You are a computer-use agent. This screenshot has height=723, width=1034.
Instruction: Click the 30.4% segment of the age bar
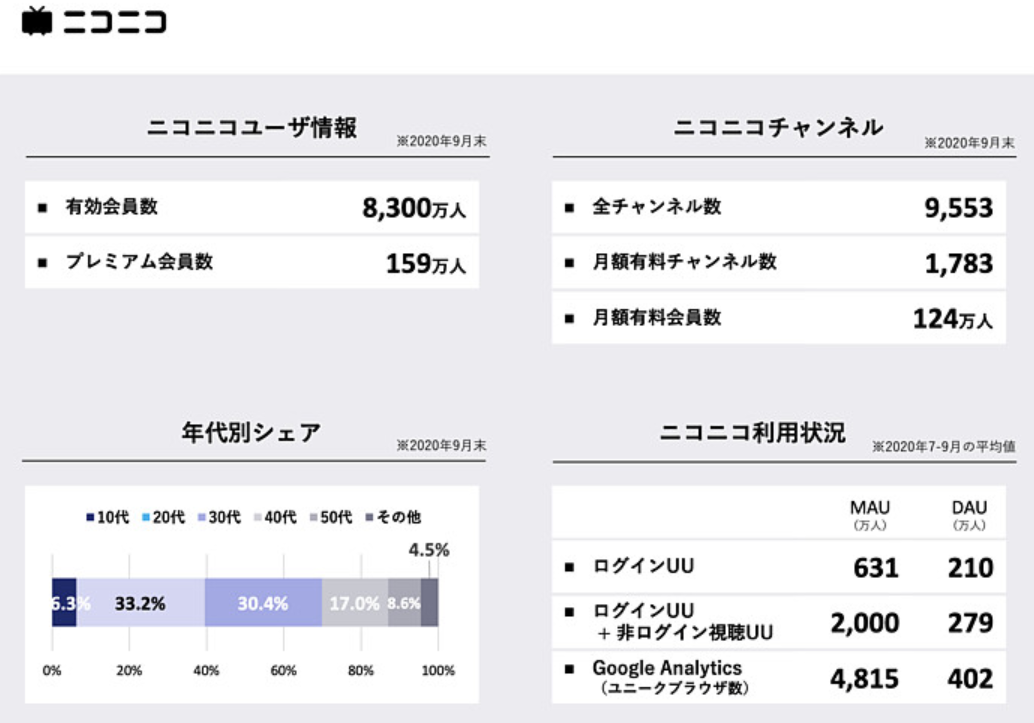pyautogui.click(x=263, y=603)
